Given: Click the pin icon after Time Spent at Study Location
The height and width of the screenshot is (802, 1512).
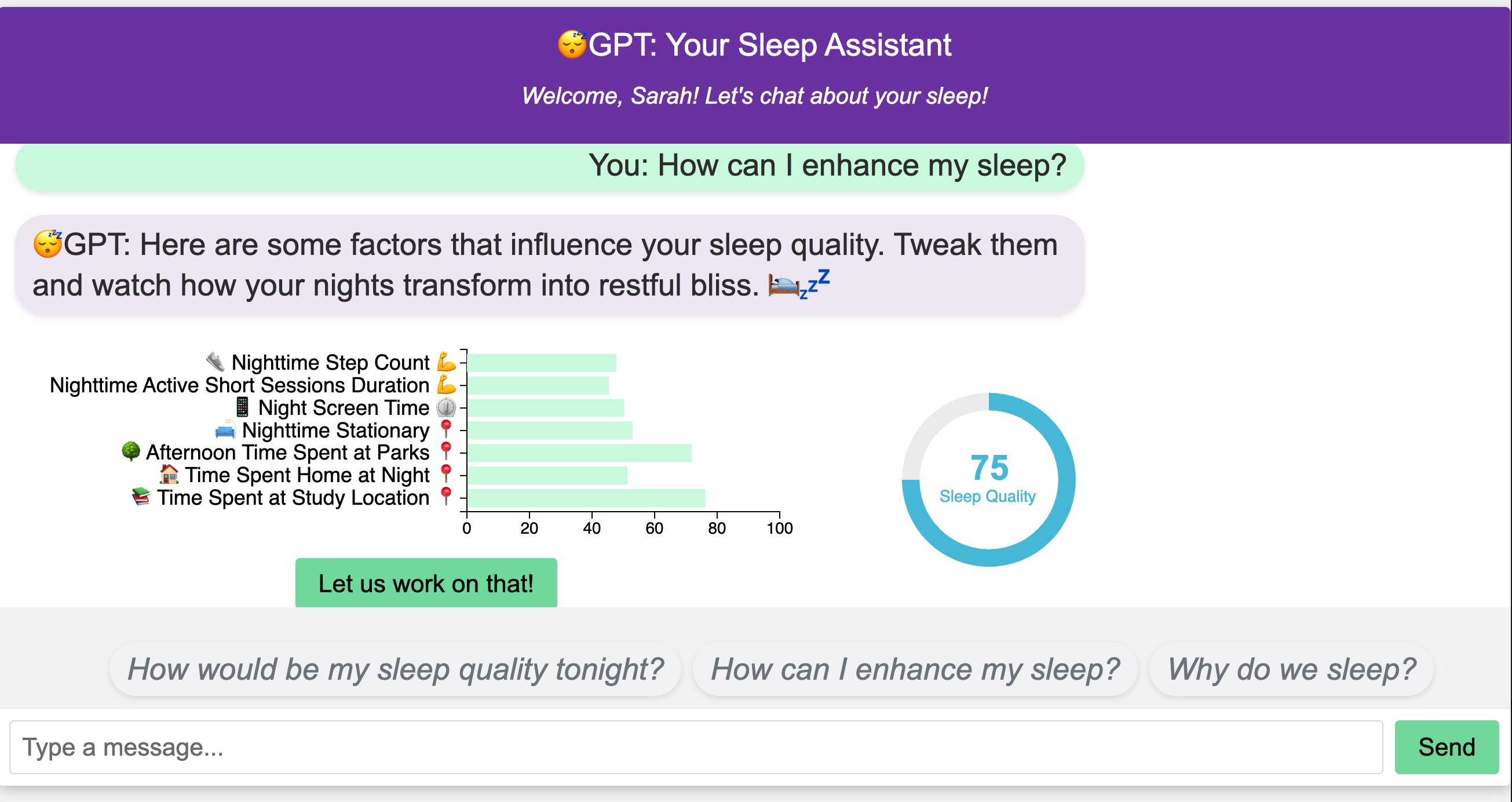Looking at the screenshot, I should (x=446, y=496).
